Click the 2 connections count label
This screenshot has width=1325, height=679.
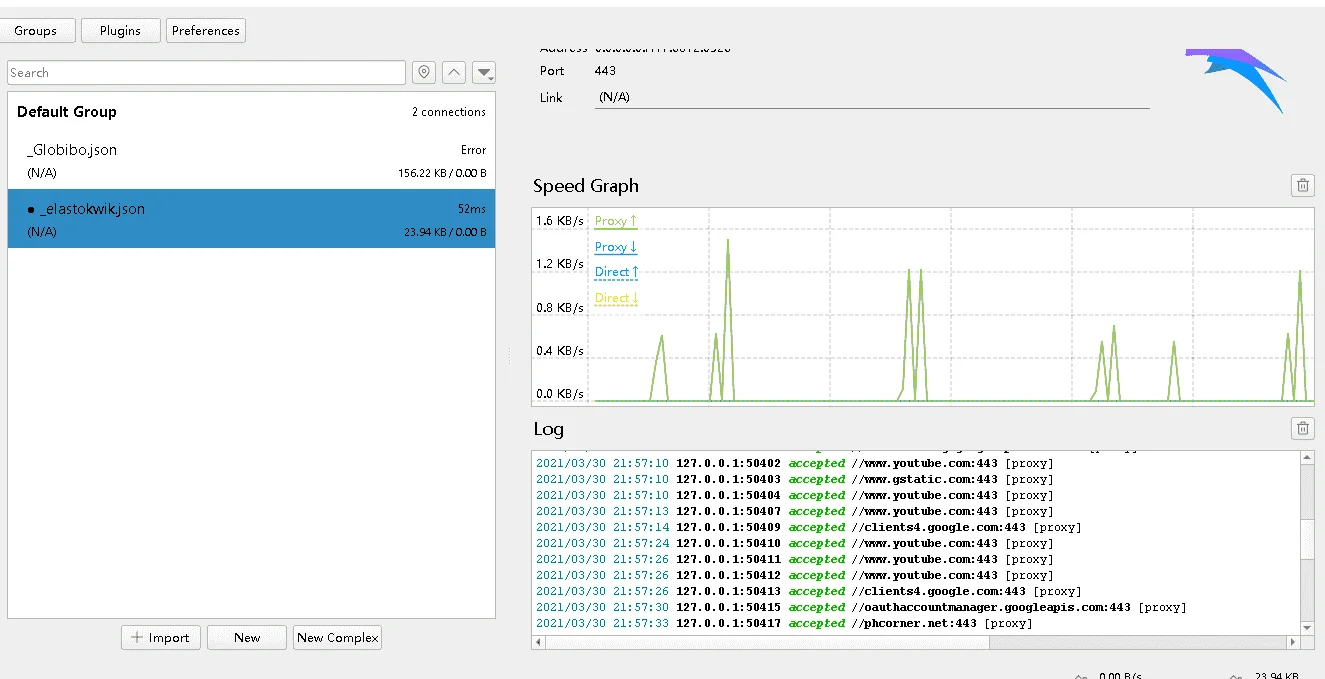tap(449, 112)
